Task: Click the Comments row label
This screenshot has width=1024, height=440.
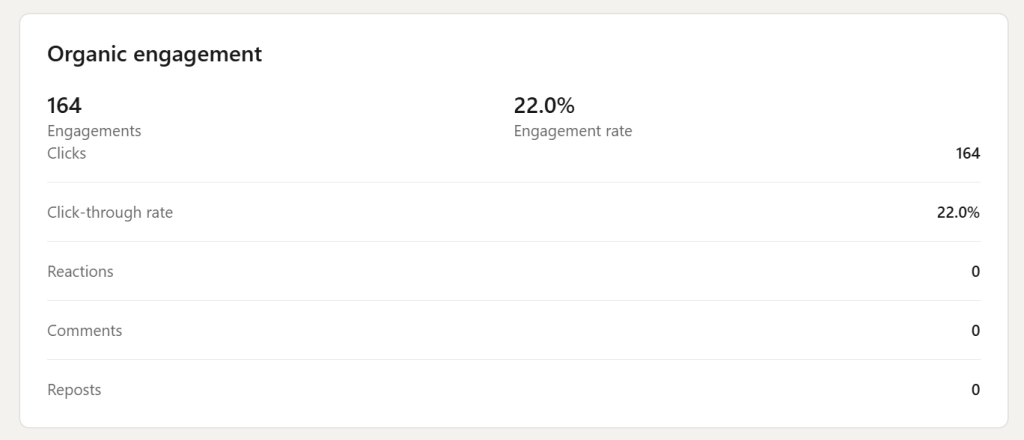Action: 84,330
